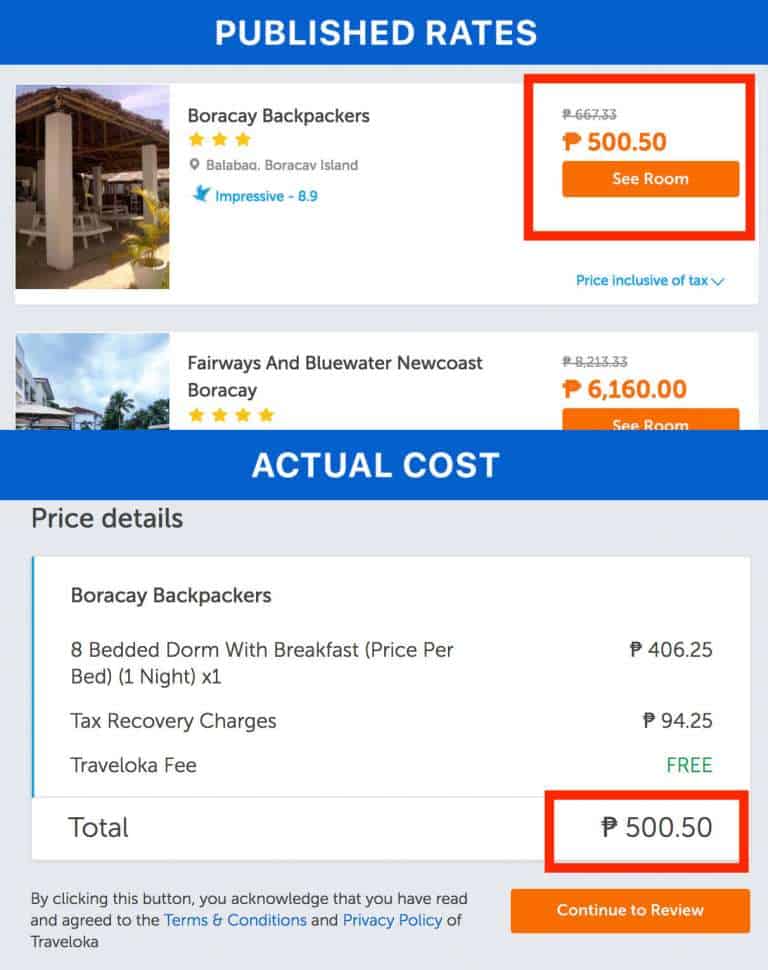Click the Traveloka bird rating icon
The width and height of the screenshot is (768, 970).
pos(201,195)
